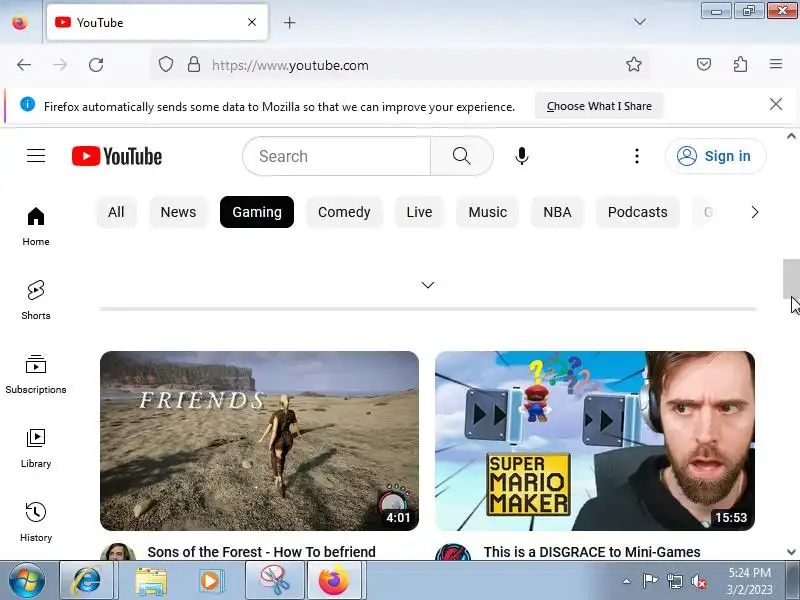Select the Music category chip
The height and width of the screenshot is (600, 800).
coord(488,212)
